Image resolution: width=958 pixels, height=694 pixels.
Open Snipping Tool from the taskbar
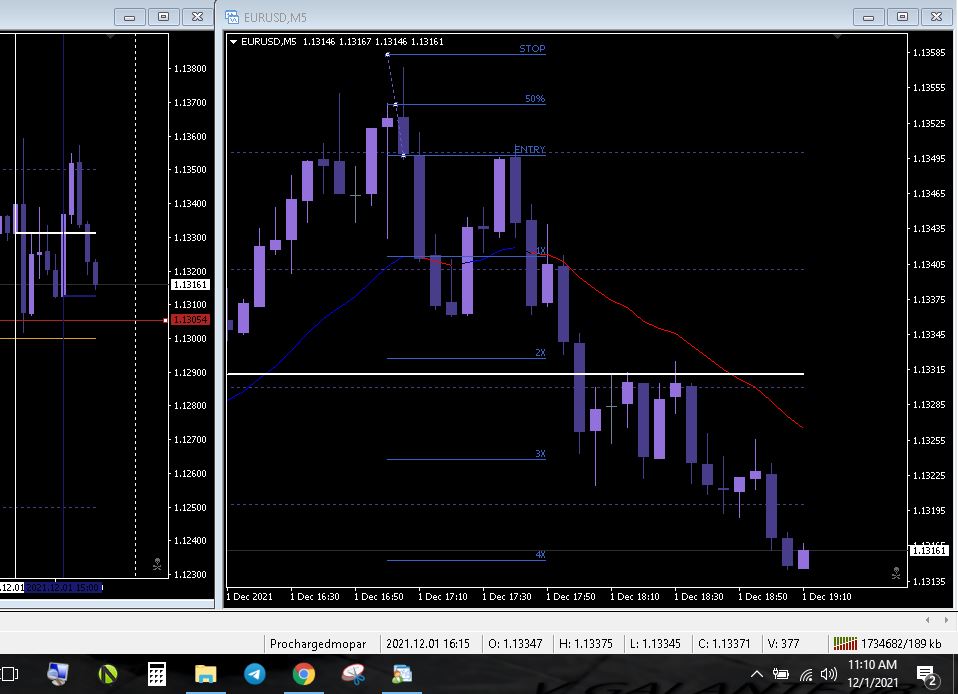tap(353, 674)
